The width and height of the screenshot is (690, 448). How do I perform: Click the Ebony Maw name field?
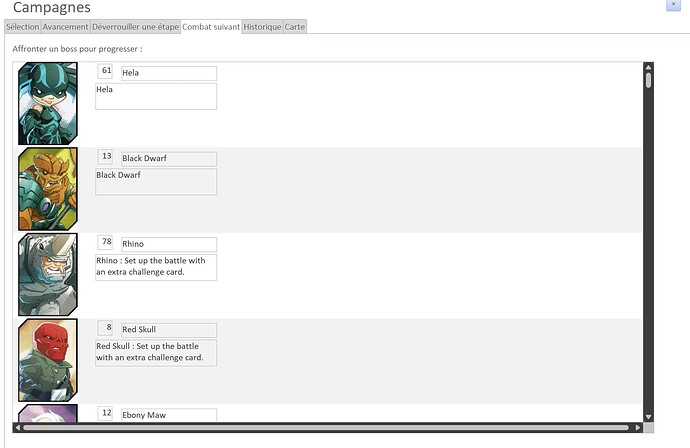coord(169,415)
